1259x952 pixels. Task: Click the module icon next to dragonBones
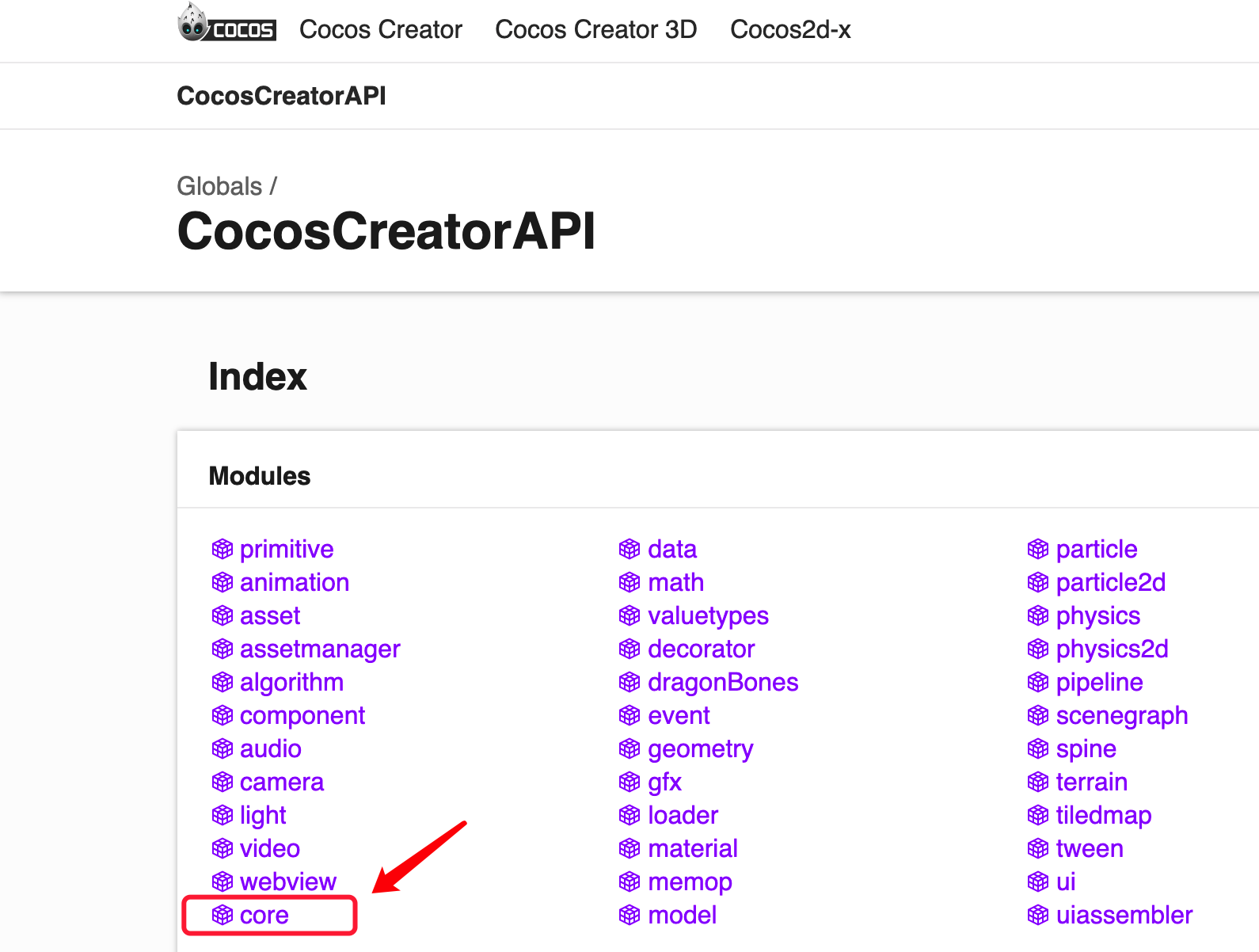629,682
